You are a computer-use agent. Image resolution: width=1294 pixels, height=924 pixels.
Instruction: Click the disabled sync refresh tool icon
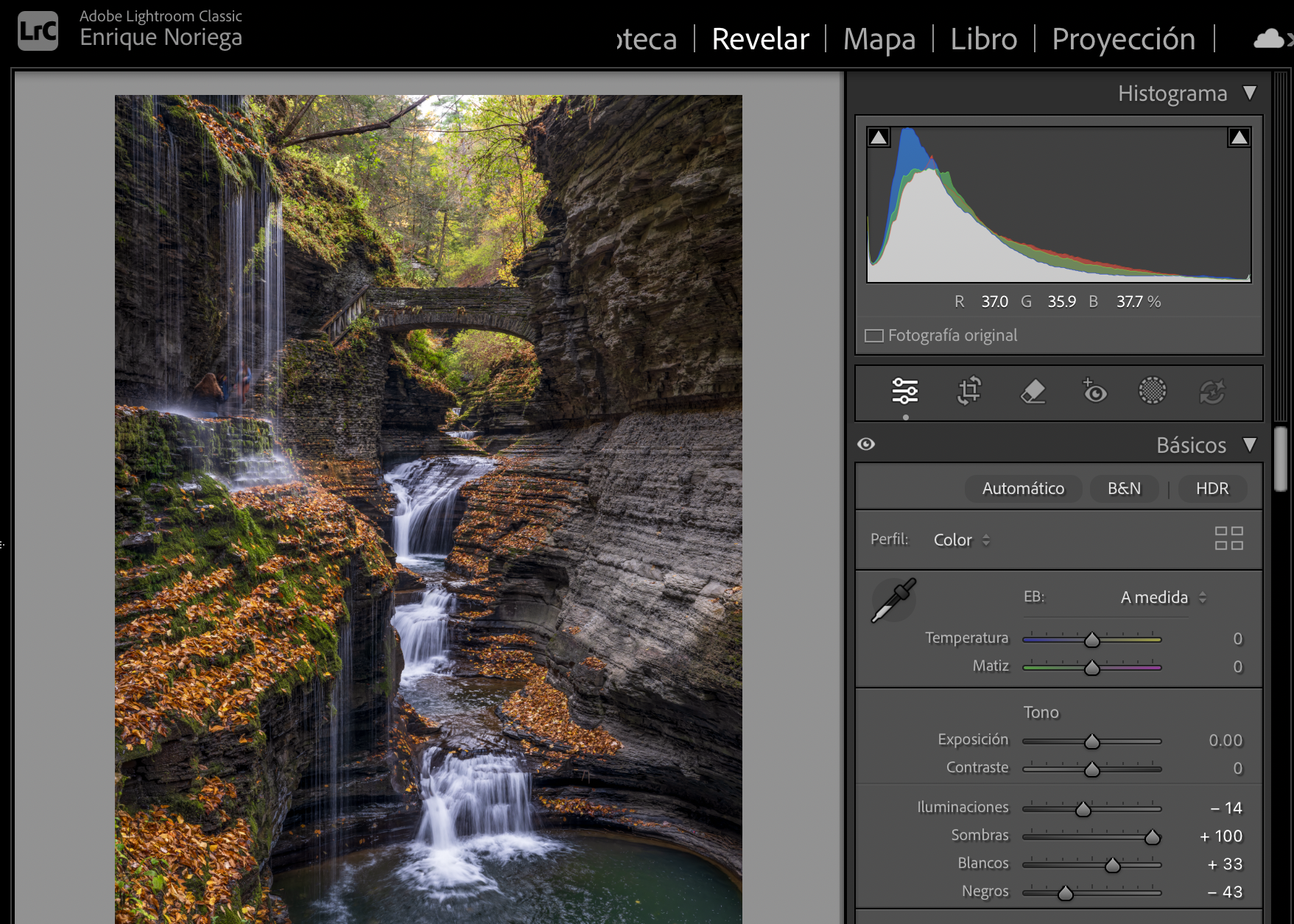click(1212, 391)
